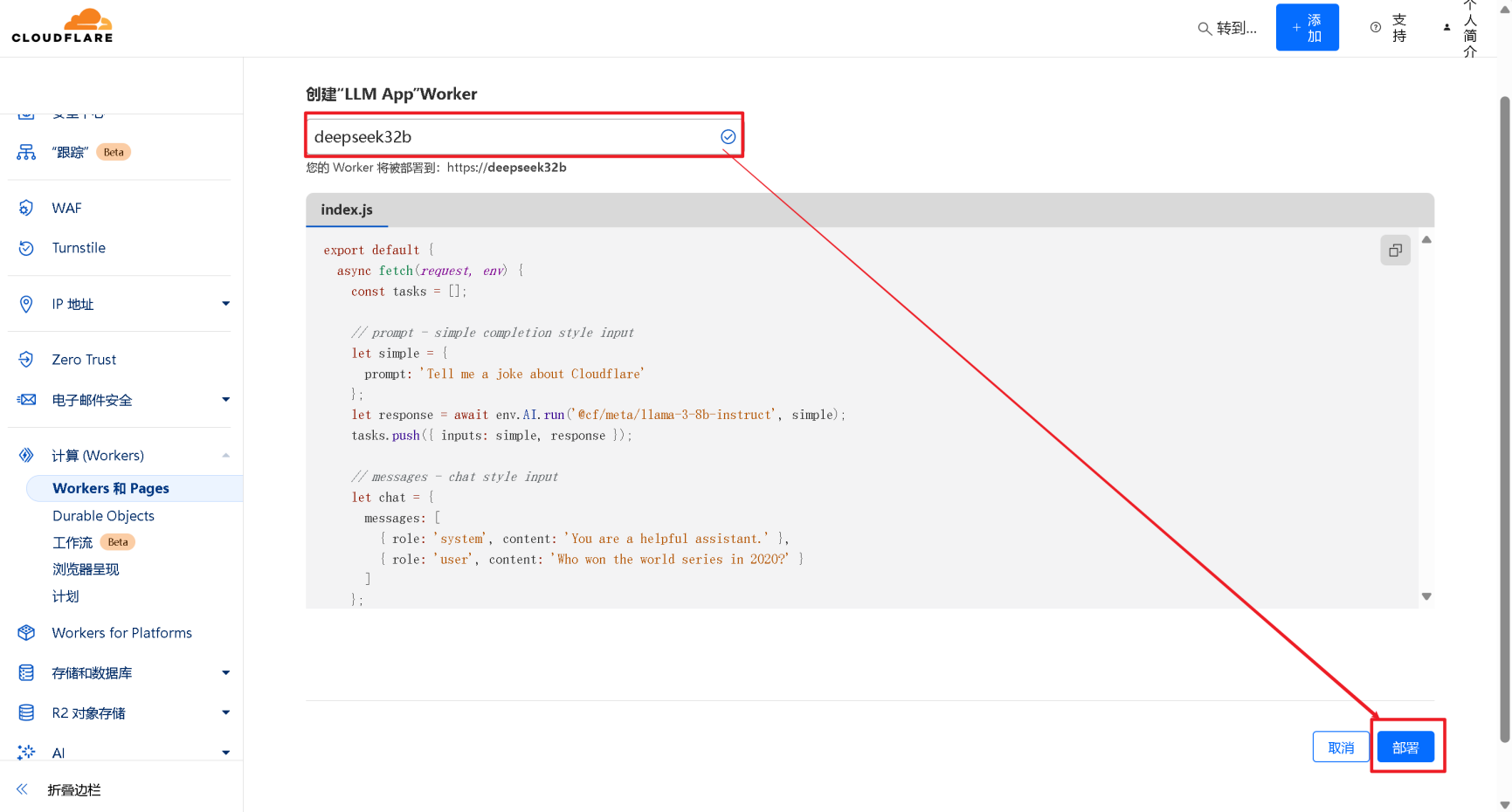1512x812 pixels.
Task: Expand the IP 地址 menu
Action: pyautogui.click(x=225, y=304)
